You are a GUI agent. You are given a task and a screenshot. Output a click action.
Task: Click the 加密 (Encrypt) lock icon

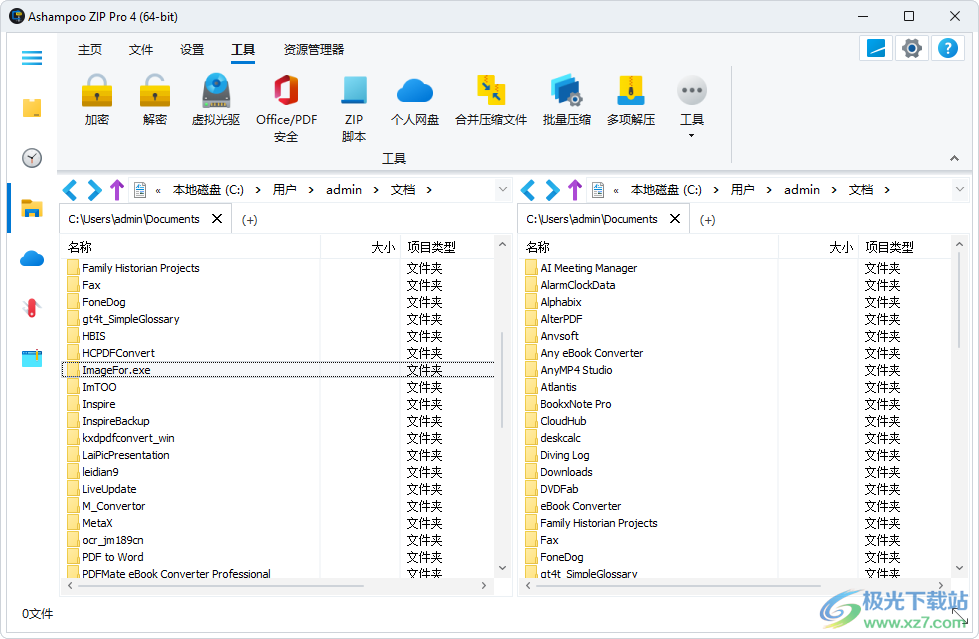(x=97, y=91)
